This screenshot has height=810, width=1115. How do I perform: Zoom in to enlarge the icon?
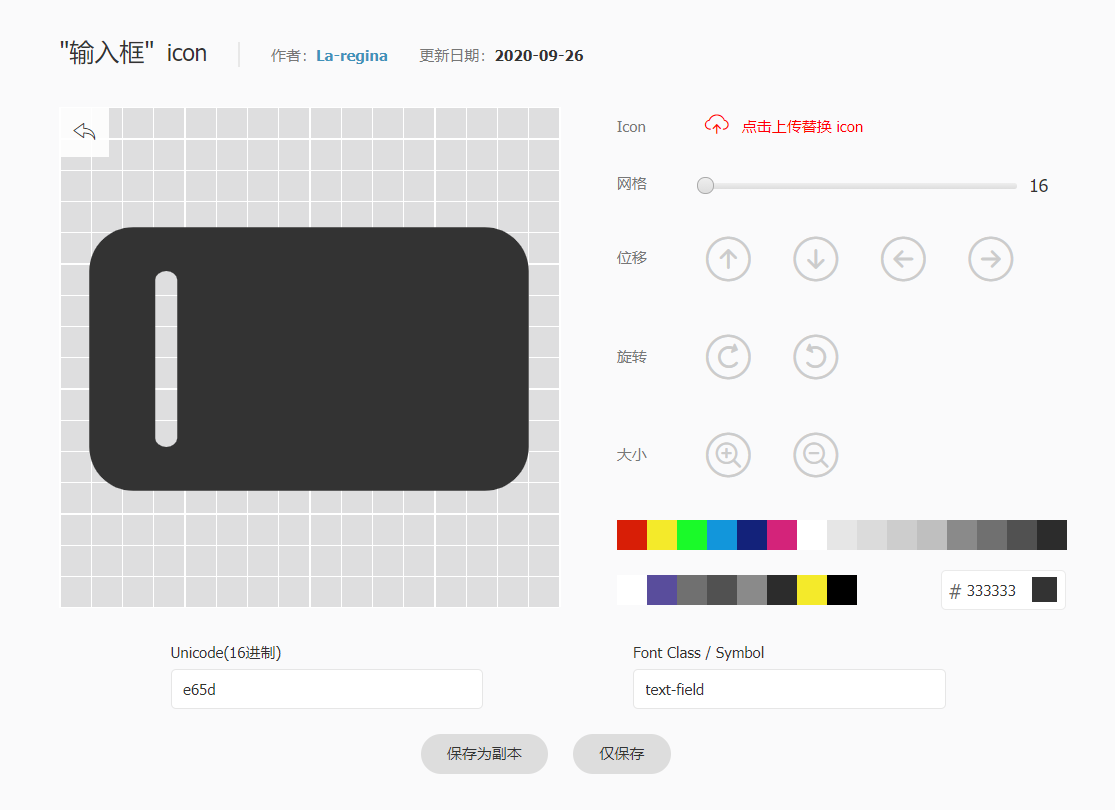[728, 455]
